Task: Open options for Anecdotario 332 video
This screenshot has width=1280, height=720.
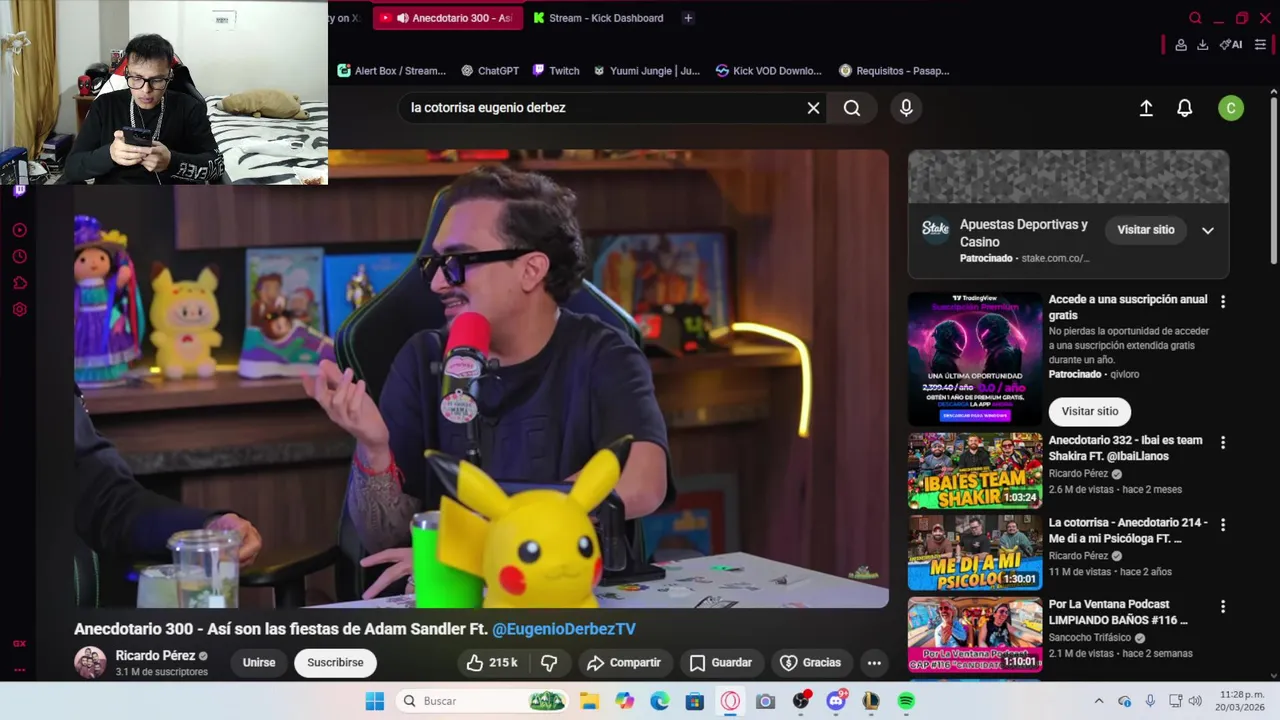Action: 1222,442
